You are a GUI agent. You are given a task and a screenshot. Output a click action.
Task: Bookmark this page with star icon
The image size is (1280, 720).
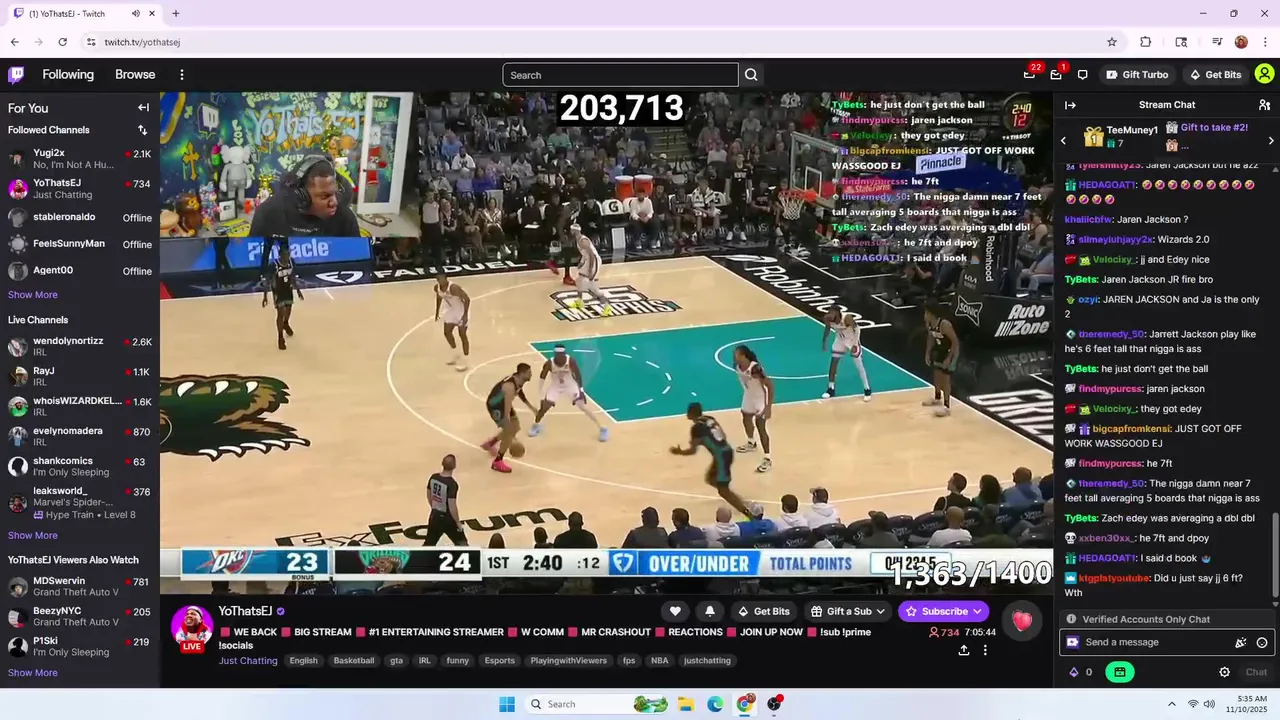1111,42
